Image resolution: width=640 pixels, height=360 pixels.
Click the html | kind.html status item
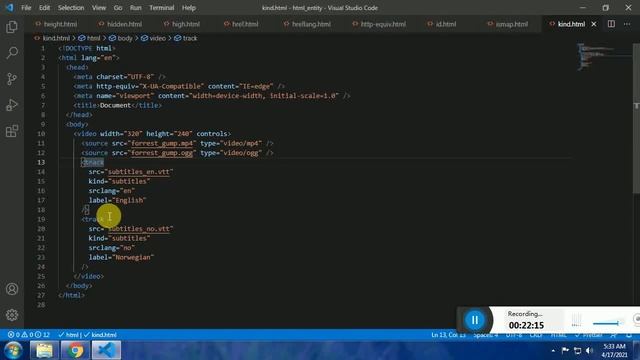coord(88,335)
